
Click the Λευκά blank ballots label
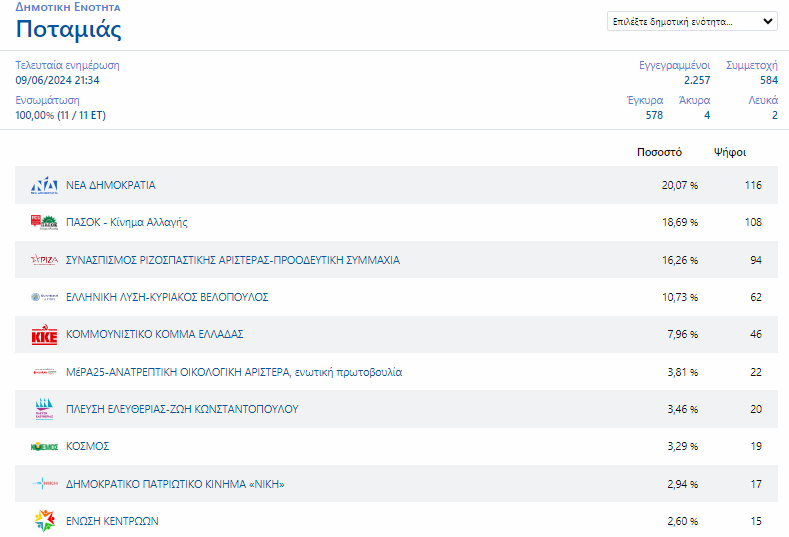[x=763, y=100]
